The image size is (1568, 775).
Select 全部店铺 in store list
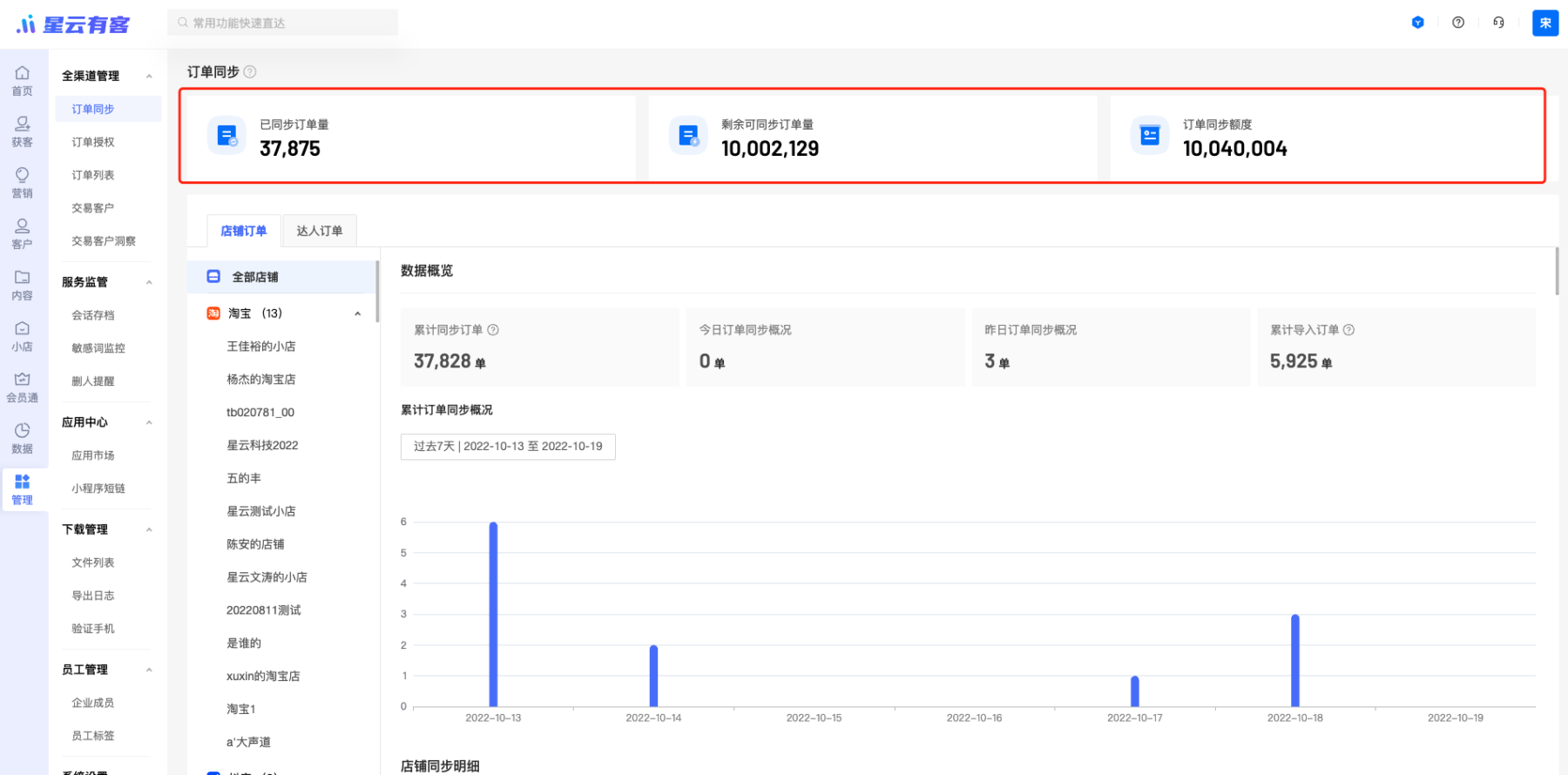point(281,277)
